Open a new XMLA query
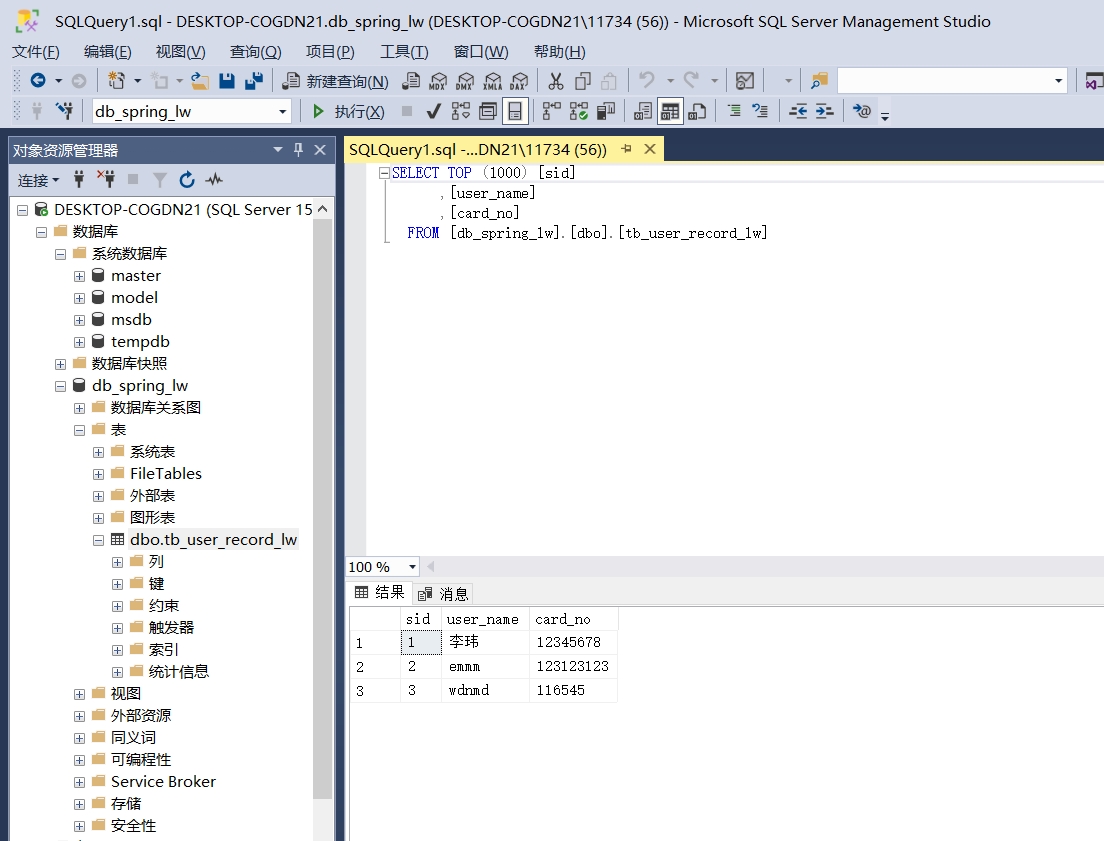The height and width of the screenshot is (841, 1104). [x=492, y=81]
